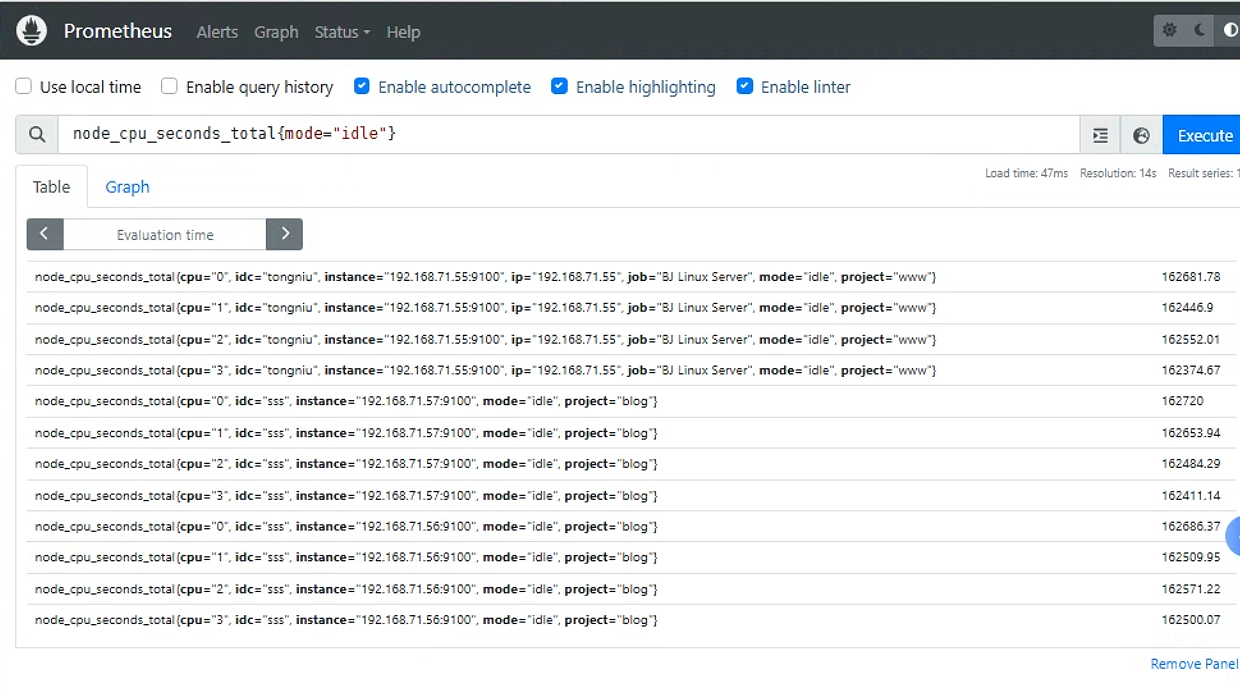The image size is (1240, 689).
Task: Select value 162653.94
Action: tap(1191, 433)
